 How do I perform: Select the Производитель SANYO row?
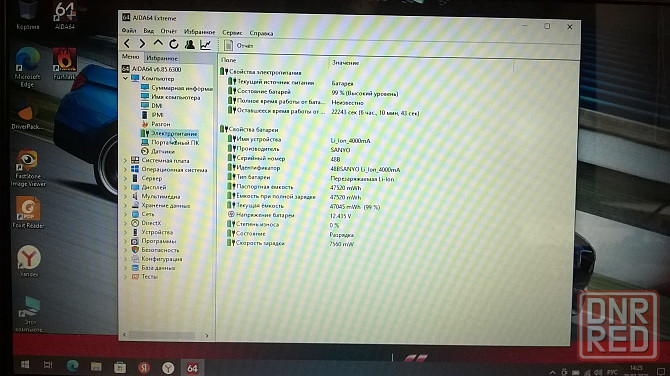point(289,149)
